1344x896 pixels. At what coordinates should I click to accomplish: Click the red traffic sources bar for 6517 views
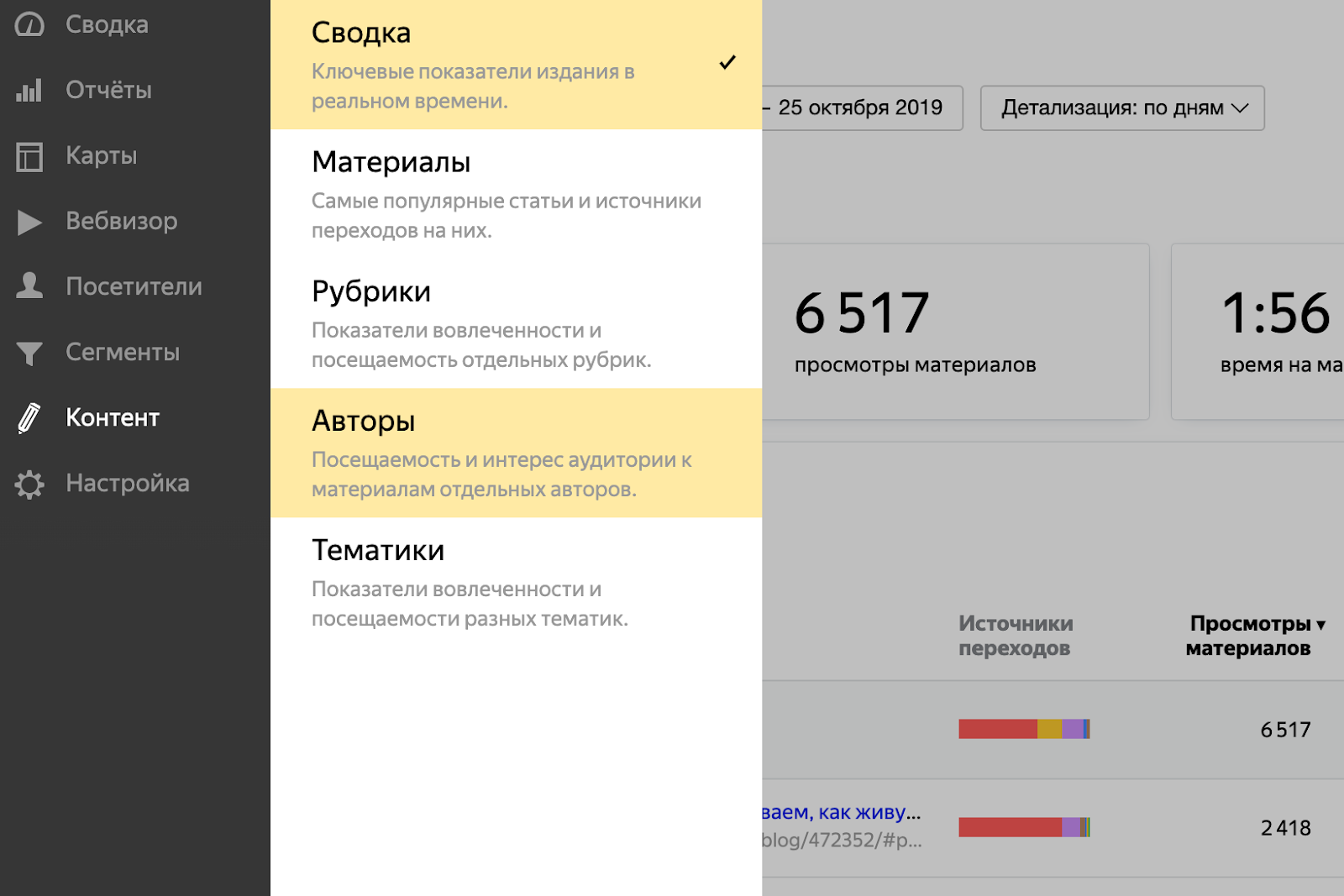(x=1000, y=729)
